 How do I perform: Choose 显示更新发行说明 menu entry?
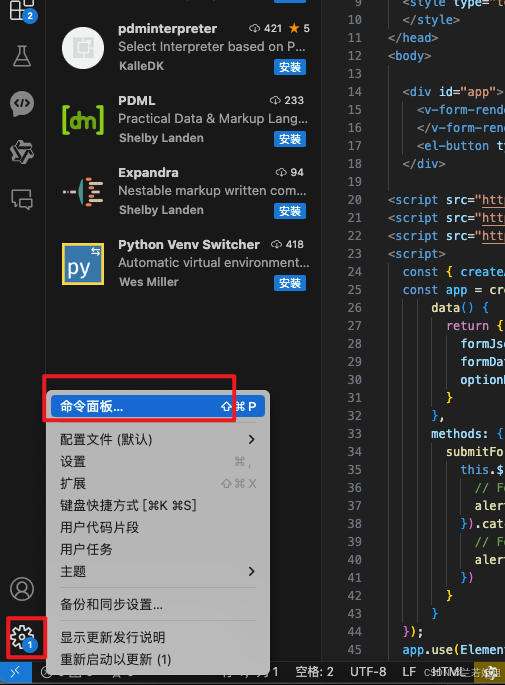click(x=158, y=637)
